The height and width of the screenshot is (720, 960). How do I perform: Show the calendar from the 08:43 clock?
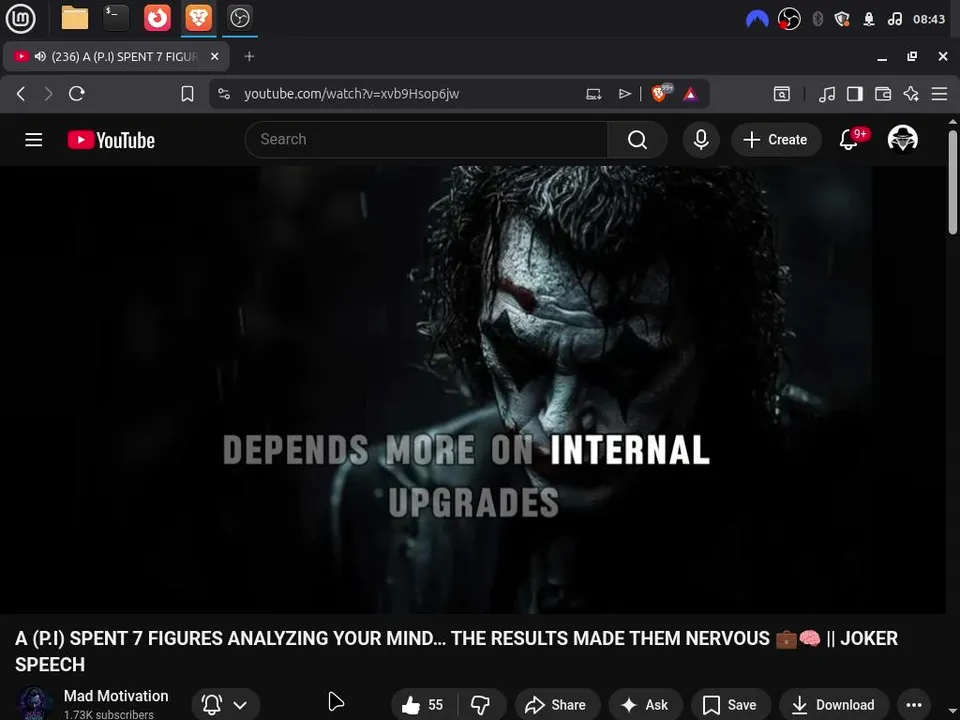pos(929,20)
